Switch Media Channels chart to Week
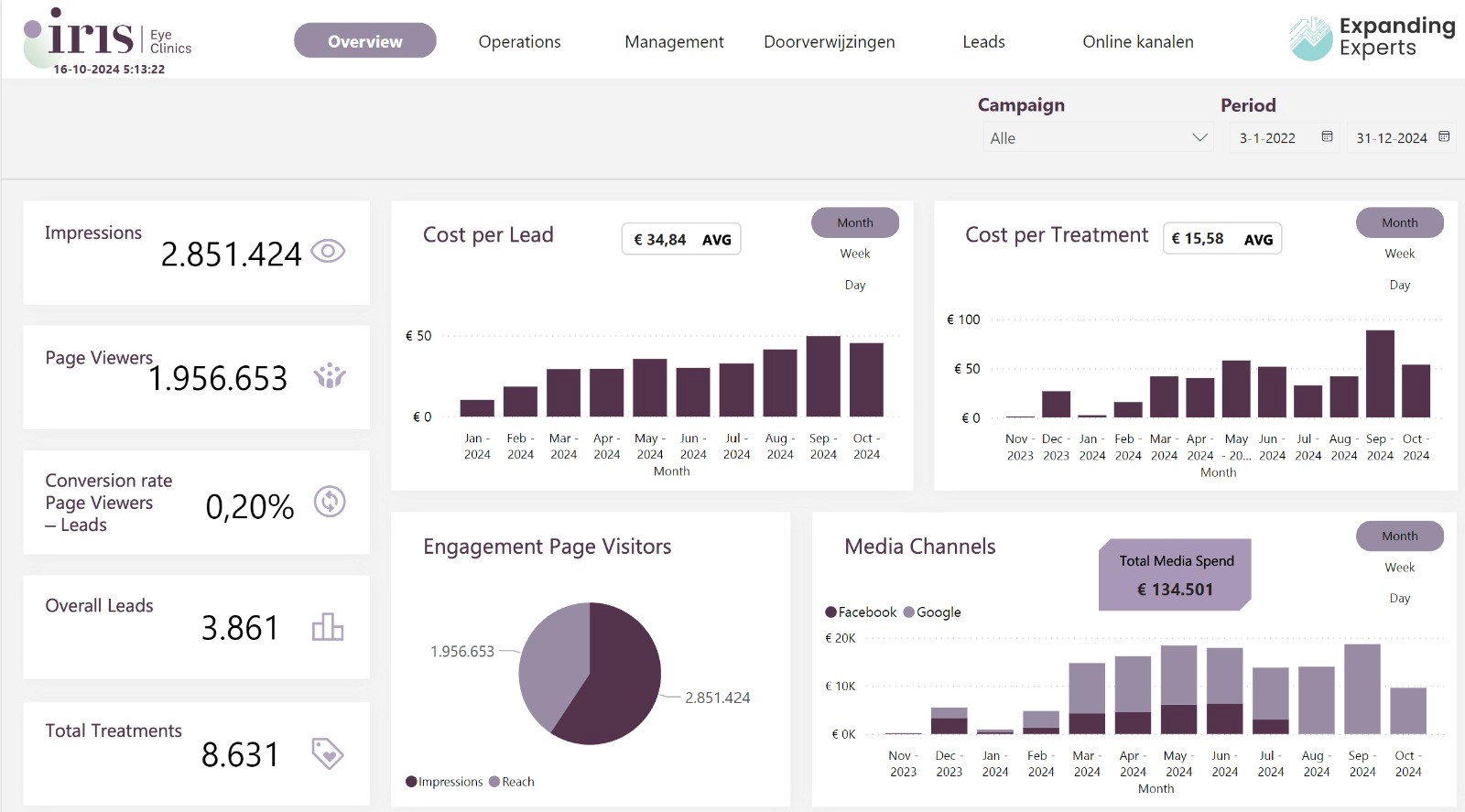 tap(1399, 568)
